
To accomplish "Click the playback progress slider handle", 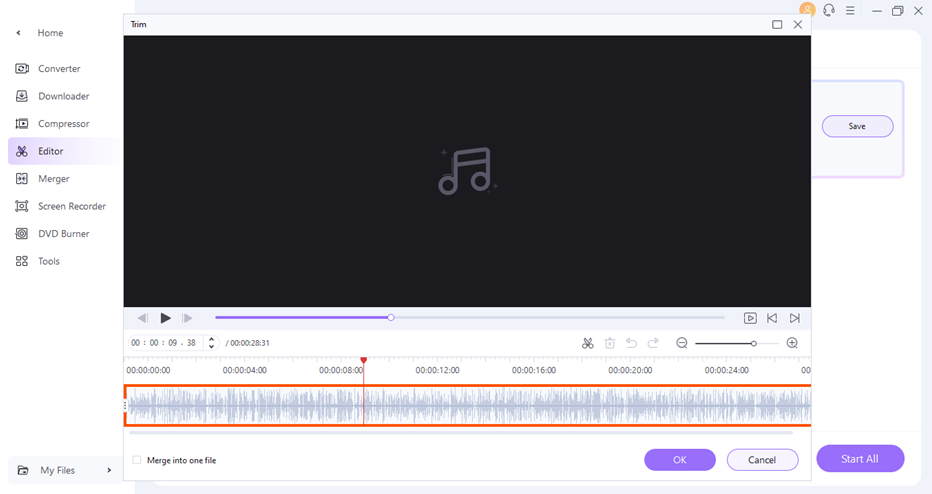I will coord(391,317).
